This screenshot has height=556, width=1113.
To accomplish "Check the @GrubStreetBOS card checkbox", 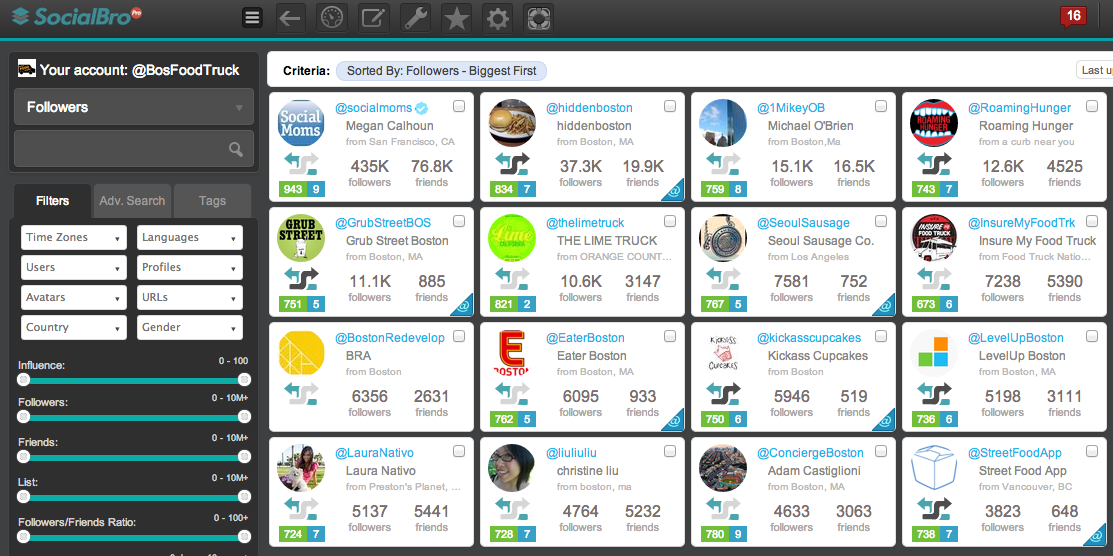I will pos(459,222).
